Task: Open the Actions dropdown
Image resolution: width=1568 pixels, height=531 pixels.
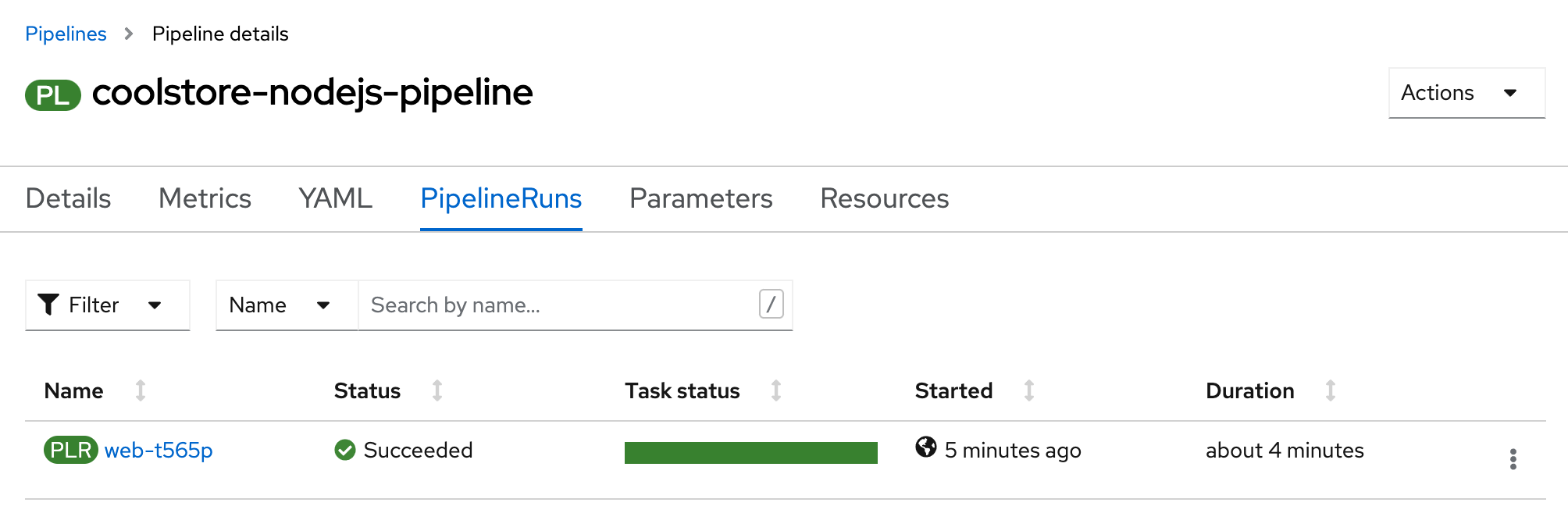Action: pyautogui.click(x=1466, y=93)
